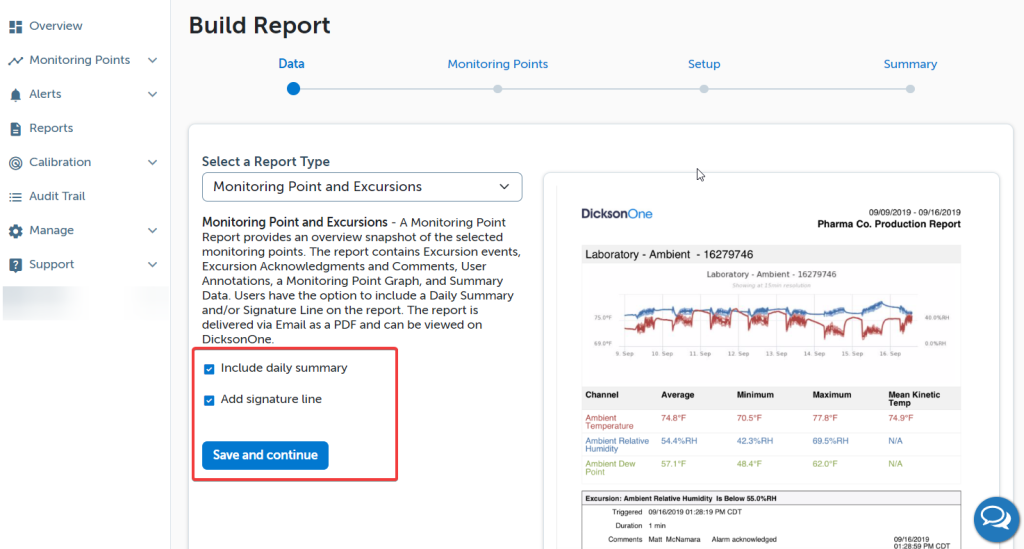Expand the Calibration sidebar chevron
This screenshot has height=549, width=1024.
pos(152,162)
